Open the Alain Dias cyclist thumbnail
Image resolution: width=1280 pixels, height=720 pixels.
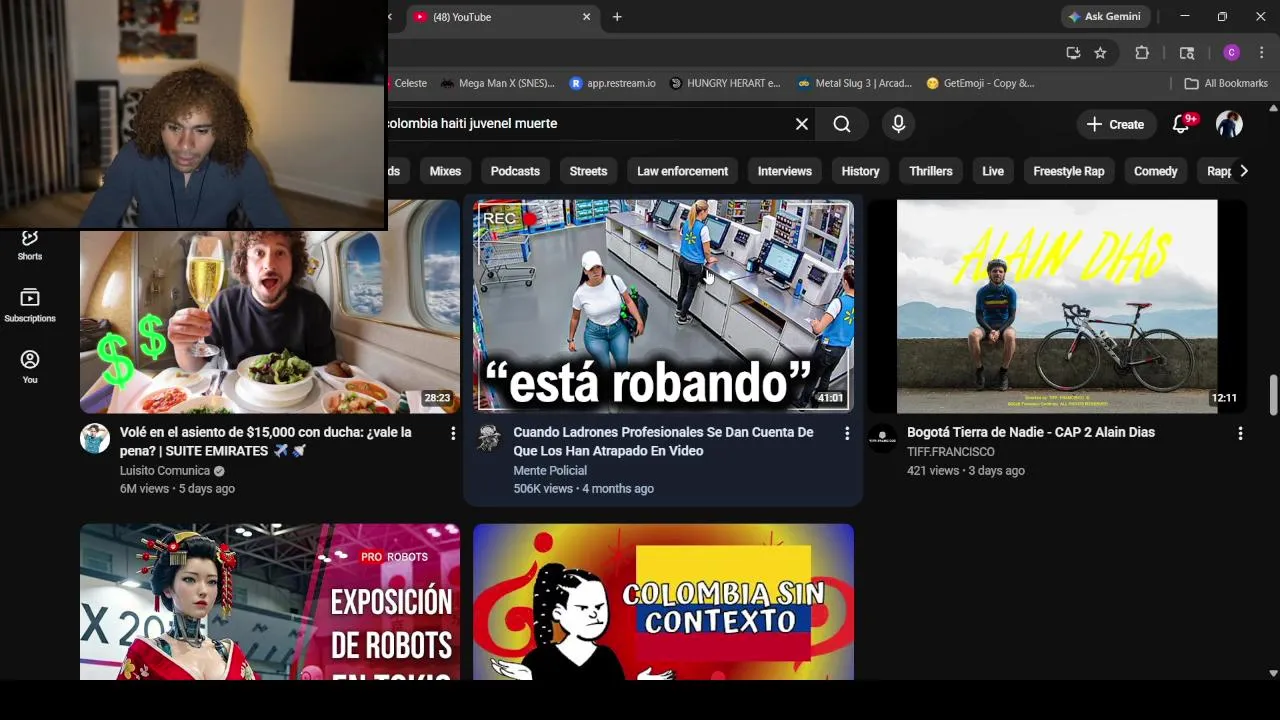pyautogui.click(x=1057, y=306)
